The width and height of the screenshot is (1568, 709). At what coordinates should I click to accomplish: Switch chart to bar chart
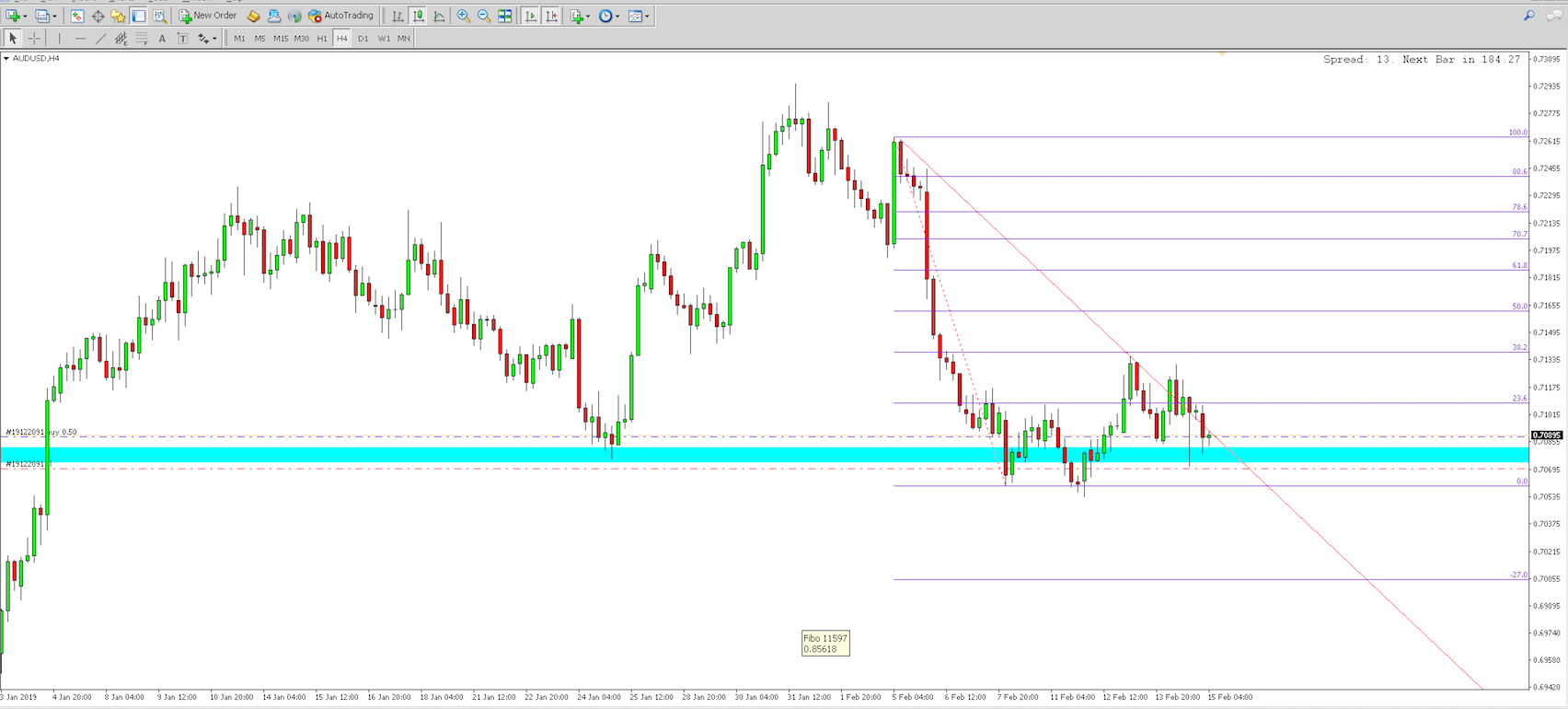click(398, 16)
